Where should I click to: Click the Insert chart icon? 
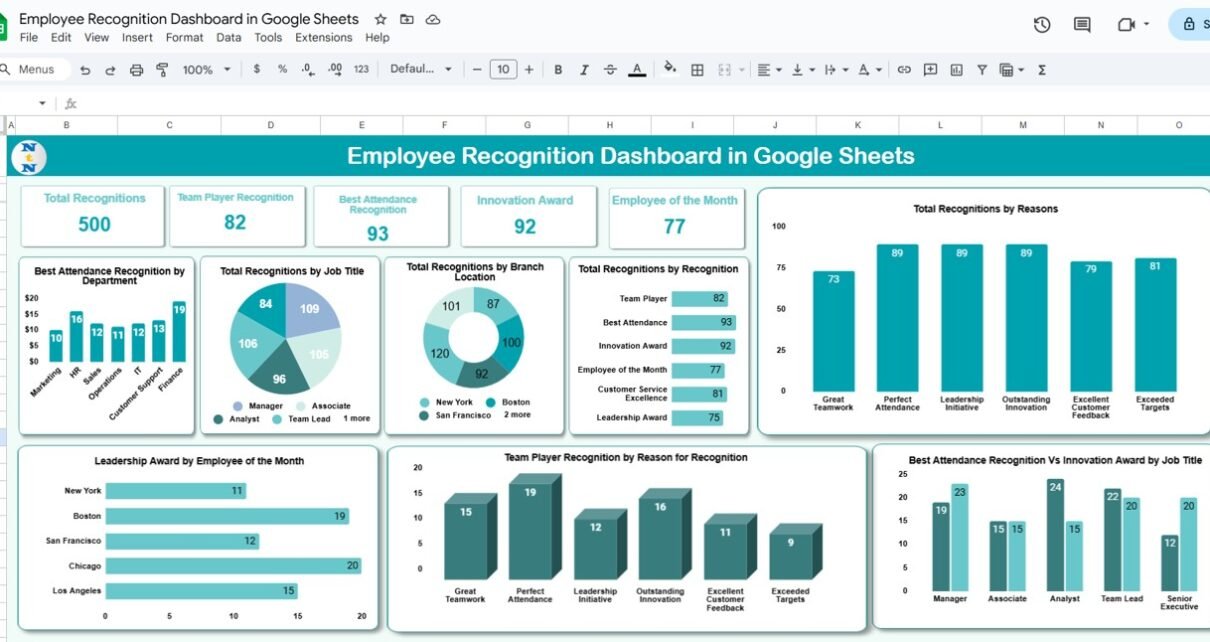coord(957,70)
